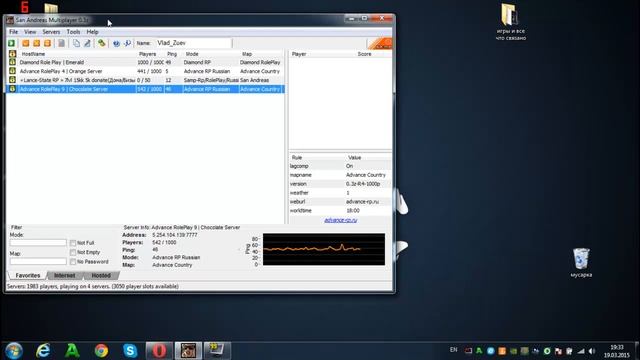This screenshot has width=640, height=360.
Task: Click the Delete Server toolbar icon
Action: click(36, 43)
